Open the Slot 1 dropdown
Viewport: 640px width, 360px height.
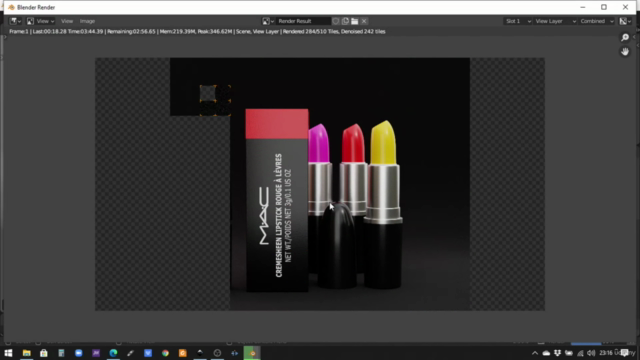(x=518, y=21)
